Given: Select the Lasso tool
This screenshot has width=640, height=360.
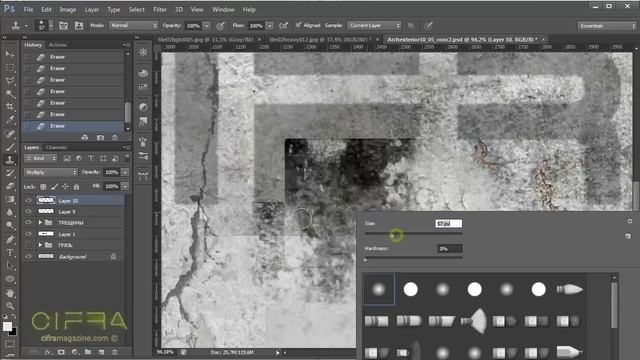Looking at the screenshot, I should [x=10, y=80].
